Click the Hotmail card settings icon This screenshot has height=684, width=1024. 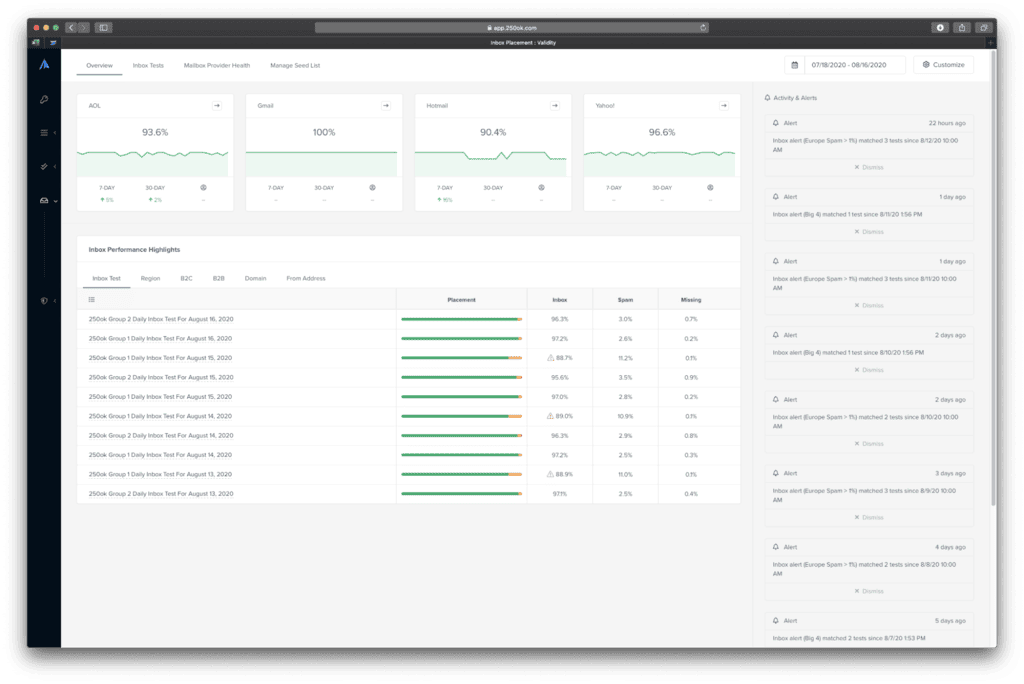click(541, 187)
